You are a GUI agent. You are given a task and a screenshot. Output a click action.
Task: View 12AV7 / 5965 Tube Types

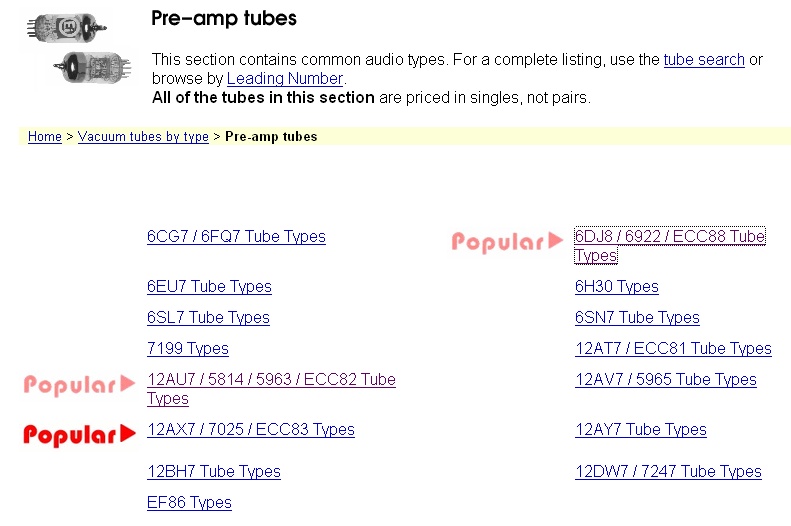coord(666,380)
